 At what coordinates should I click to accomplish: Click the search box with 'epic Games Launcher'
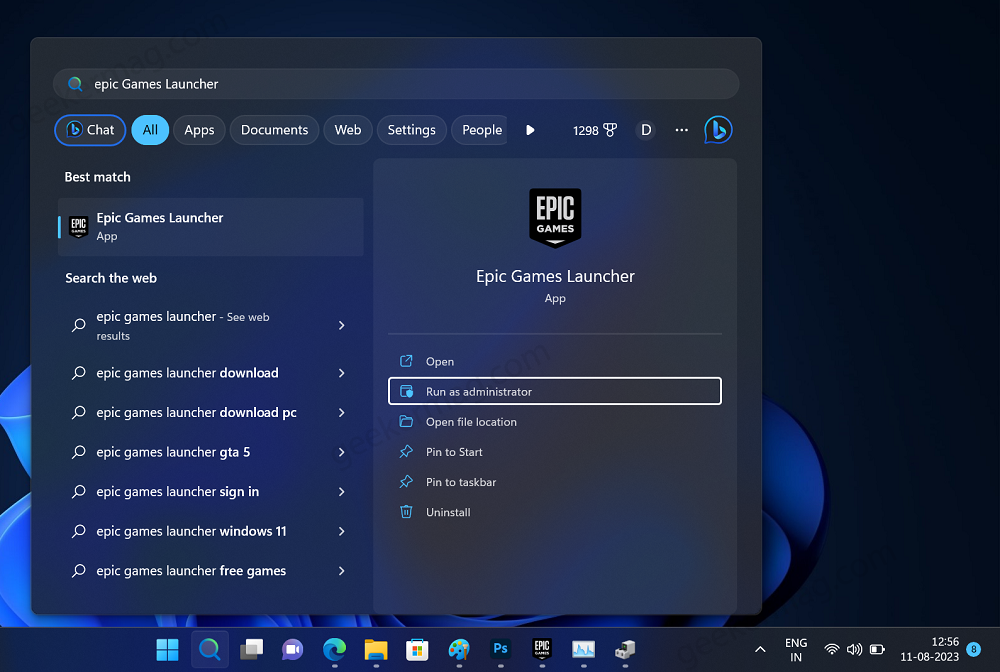point(396,84)
